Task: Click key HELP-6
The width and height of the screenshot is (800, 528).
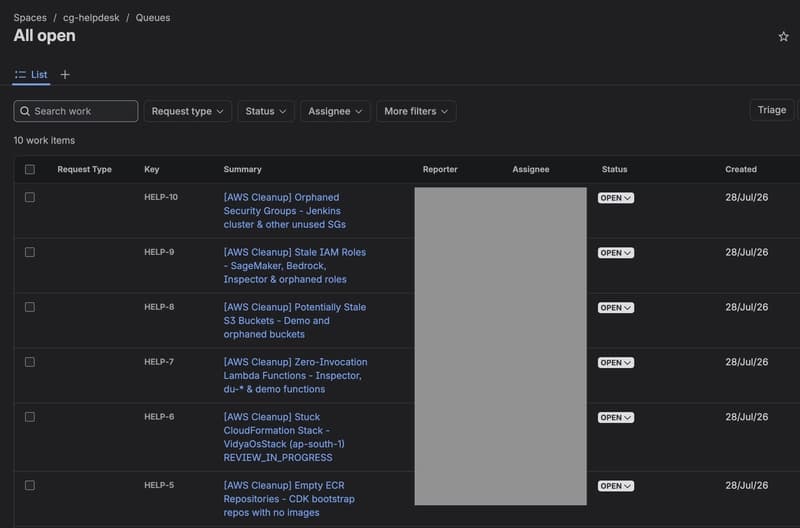Action: click(x=159, y=417)
